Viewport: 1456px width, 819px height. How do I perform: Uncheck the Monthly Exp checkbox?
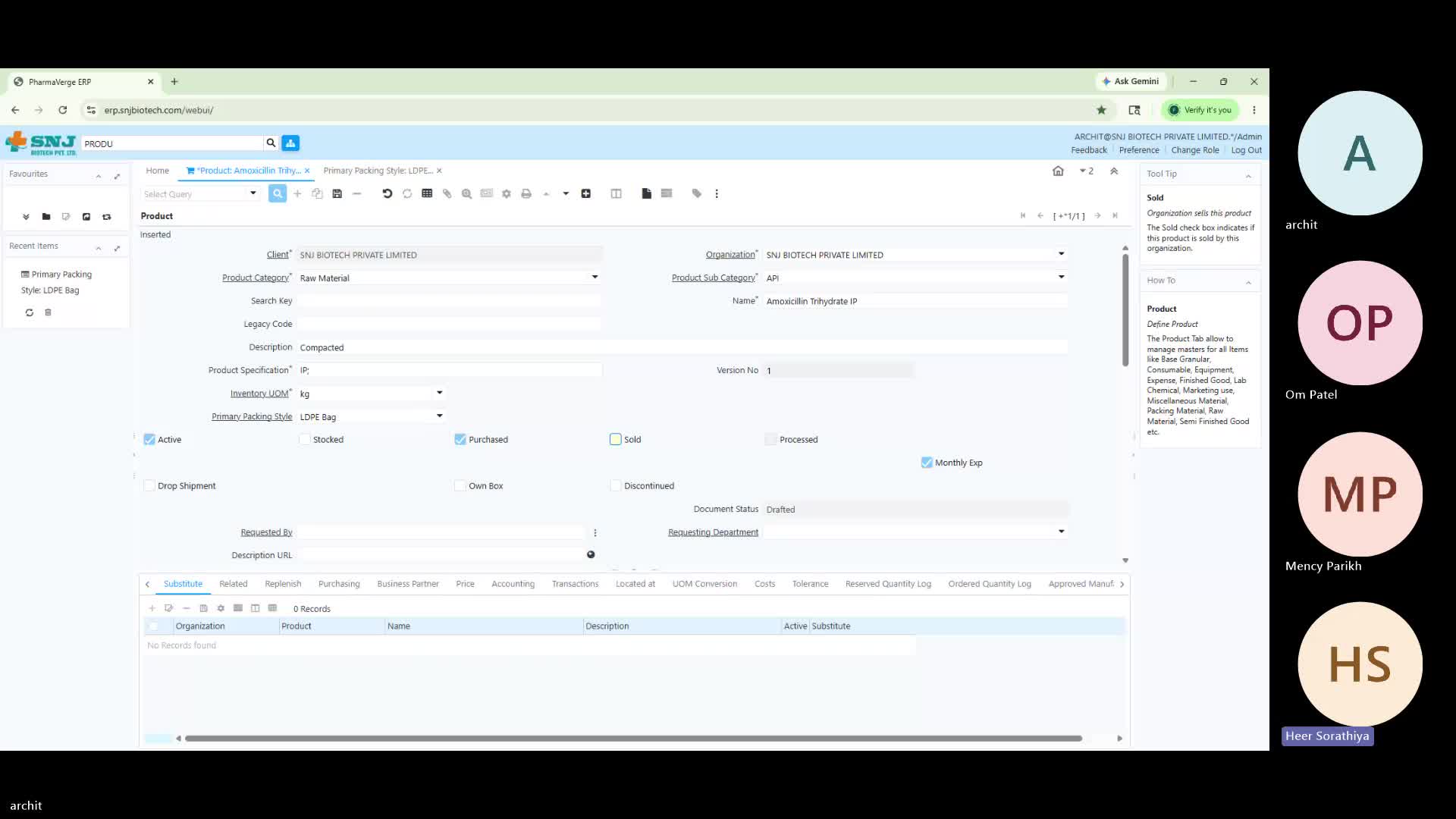coord(927,463)
